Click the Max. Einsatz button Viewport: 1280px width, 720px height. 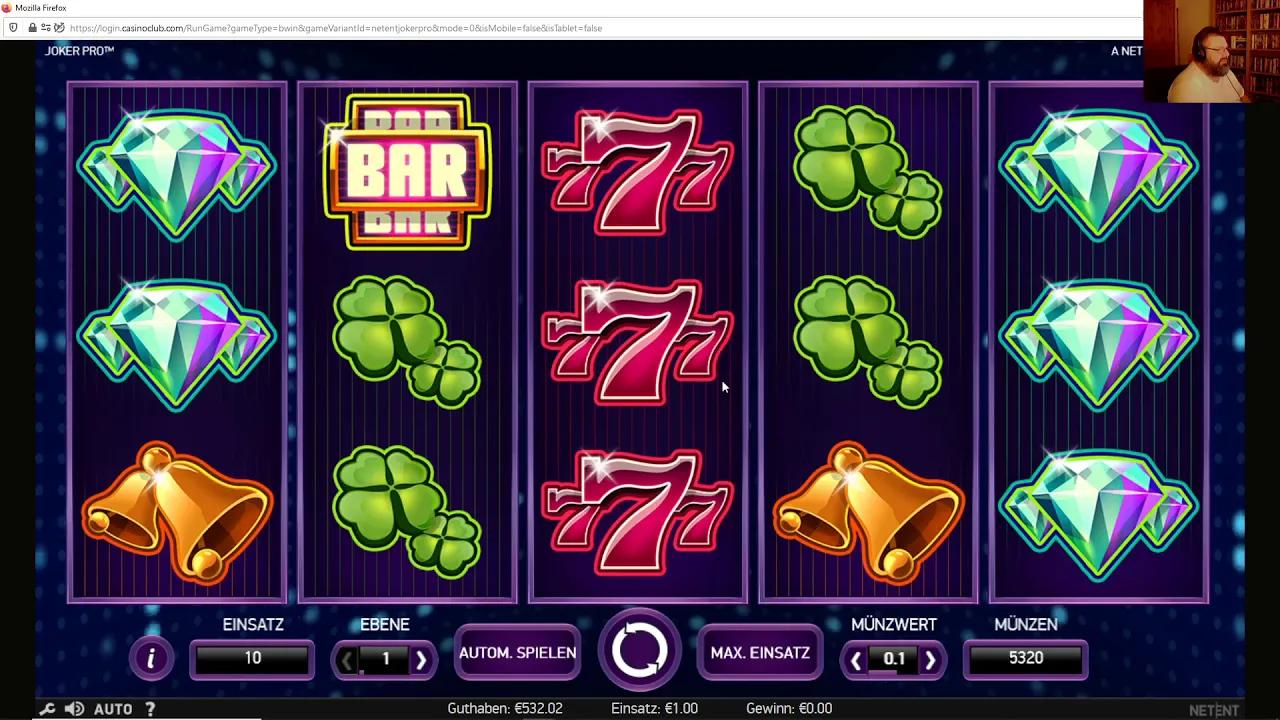pos(760,653)
